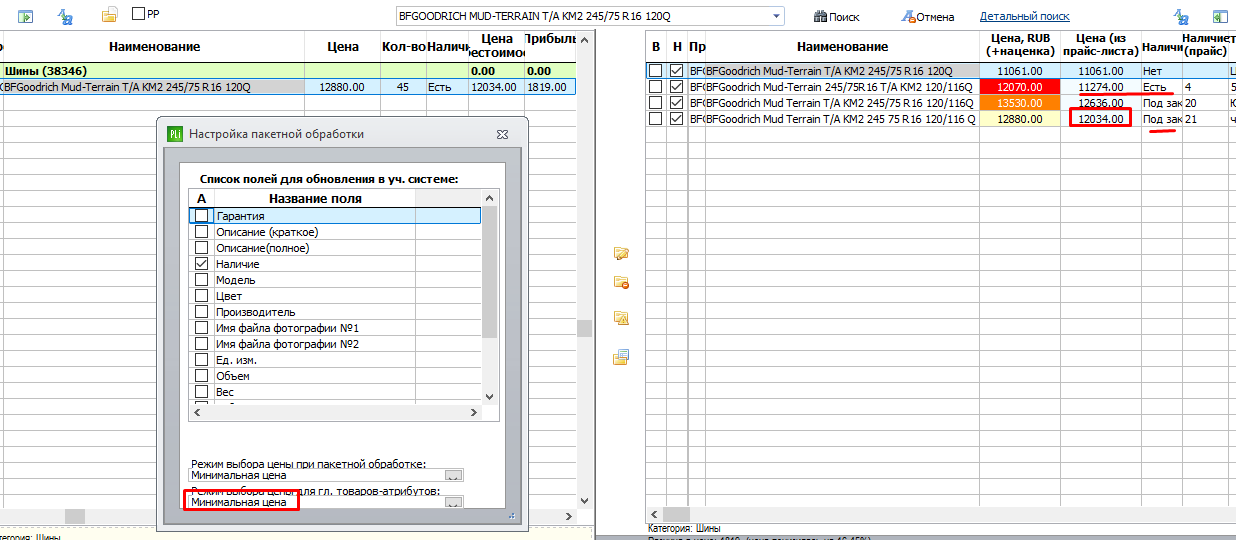
Task: Click the right panel's font translate icon
Action: pos(1182,17)
